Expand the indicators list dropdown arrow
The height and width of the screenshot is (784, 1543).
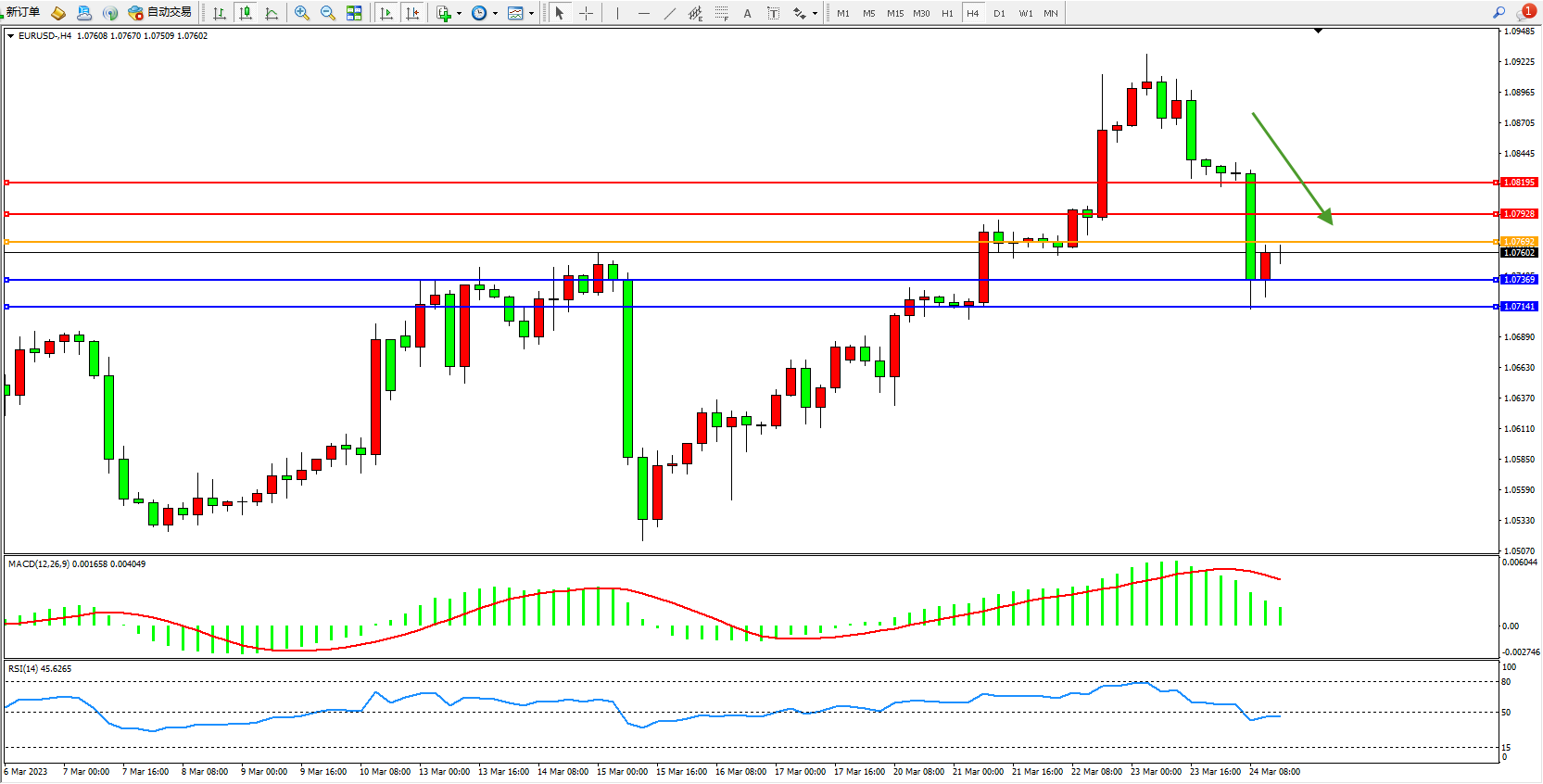coord(459,13)
